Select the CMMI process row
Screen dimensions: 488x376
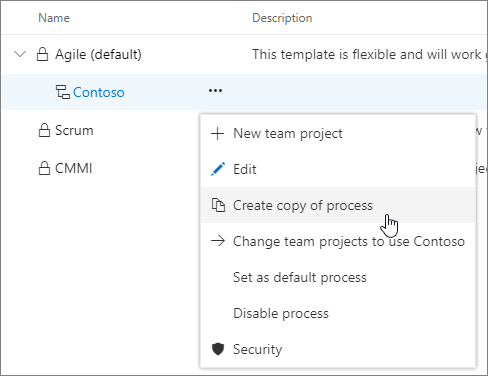100,168
